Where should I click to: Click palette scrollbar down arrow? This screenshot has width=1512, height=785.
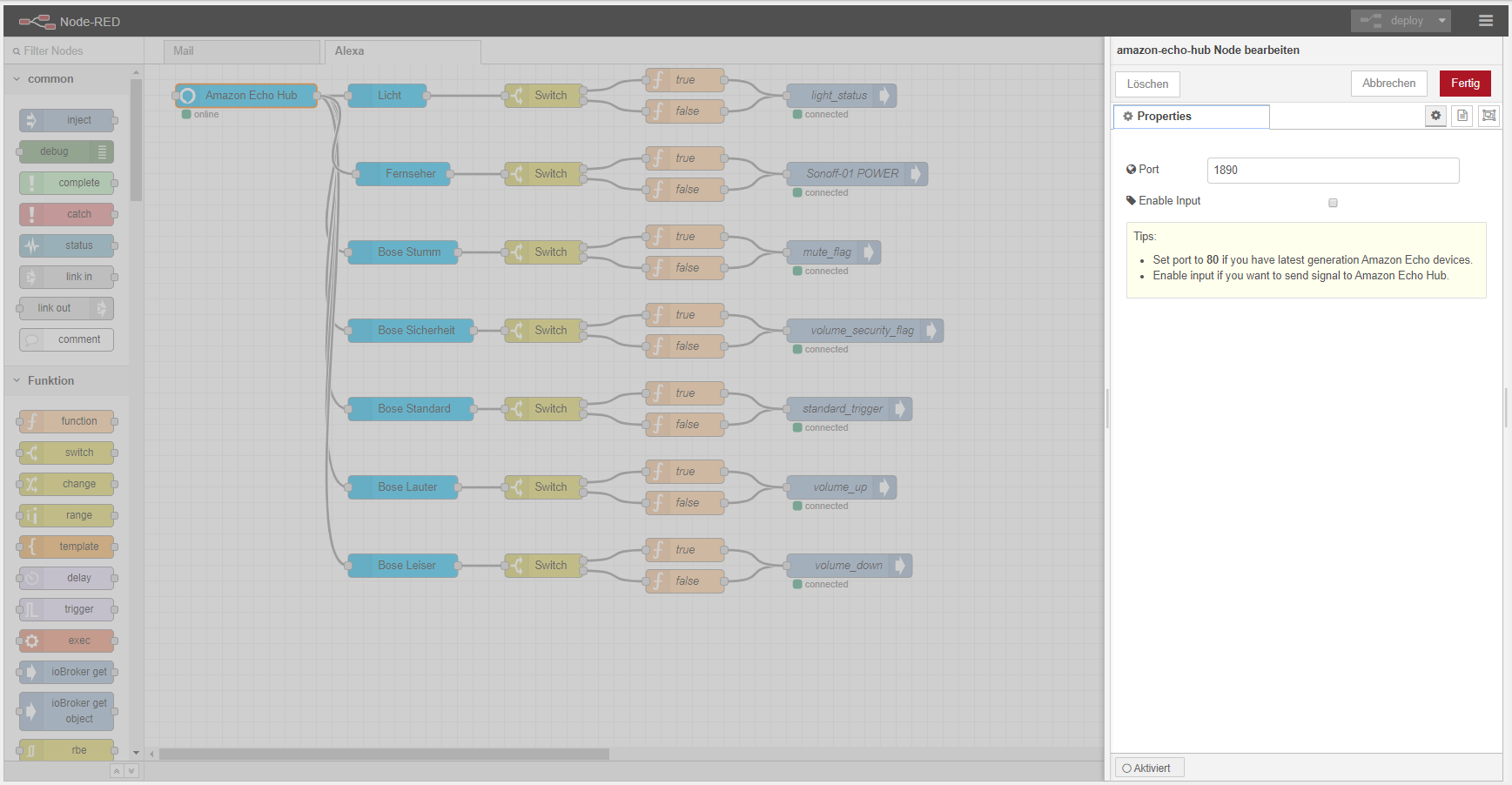coord(136,753)
